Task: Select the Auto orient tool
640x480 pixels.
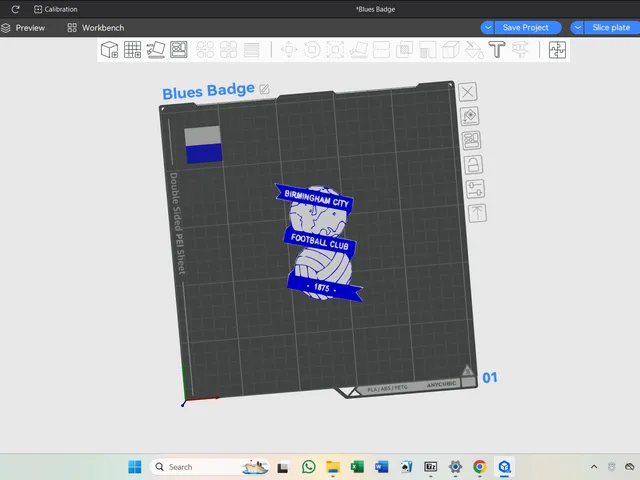Action: (x=156, y=50)
